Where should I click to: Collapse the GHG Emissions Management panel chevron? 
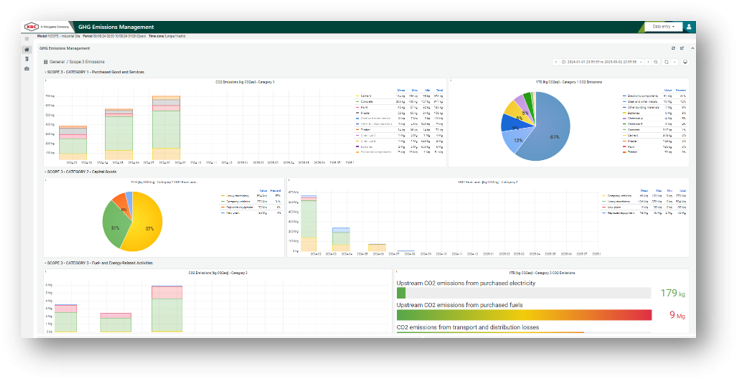click(692, 48)
